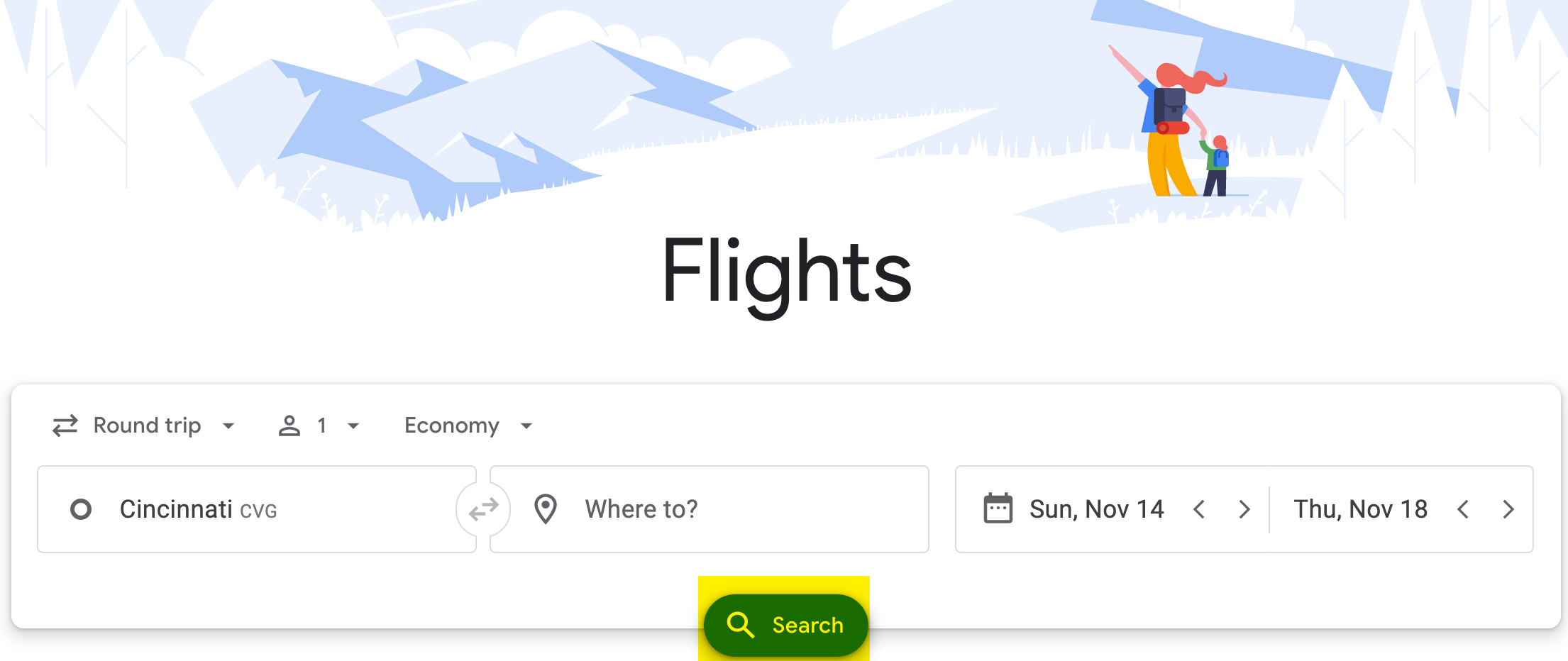The image size is (1568, 661).
Task: Move return date one day later
Action: (x=1508, y=509)
